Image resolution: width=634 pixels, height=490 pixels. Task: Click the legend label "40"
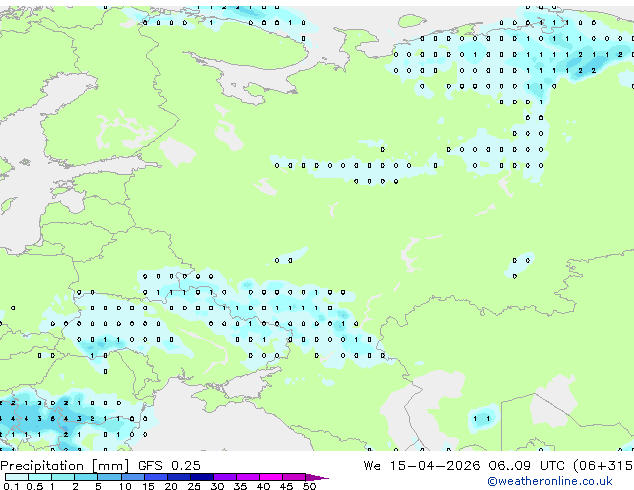[263, 486]
